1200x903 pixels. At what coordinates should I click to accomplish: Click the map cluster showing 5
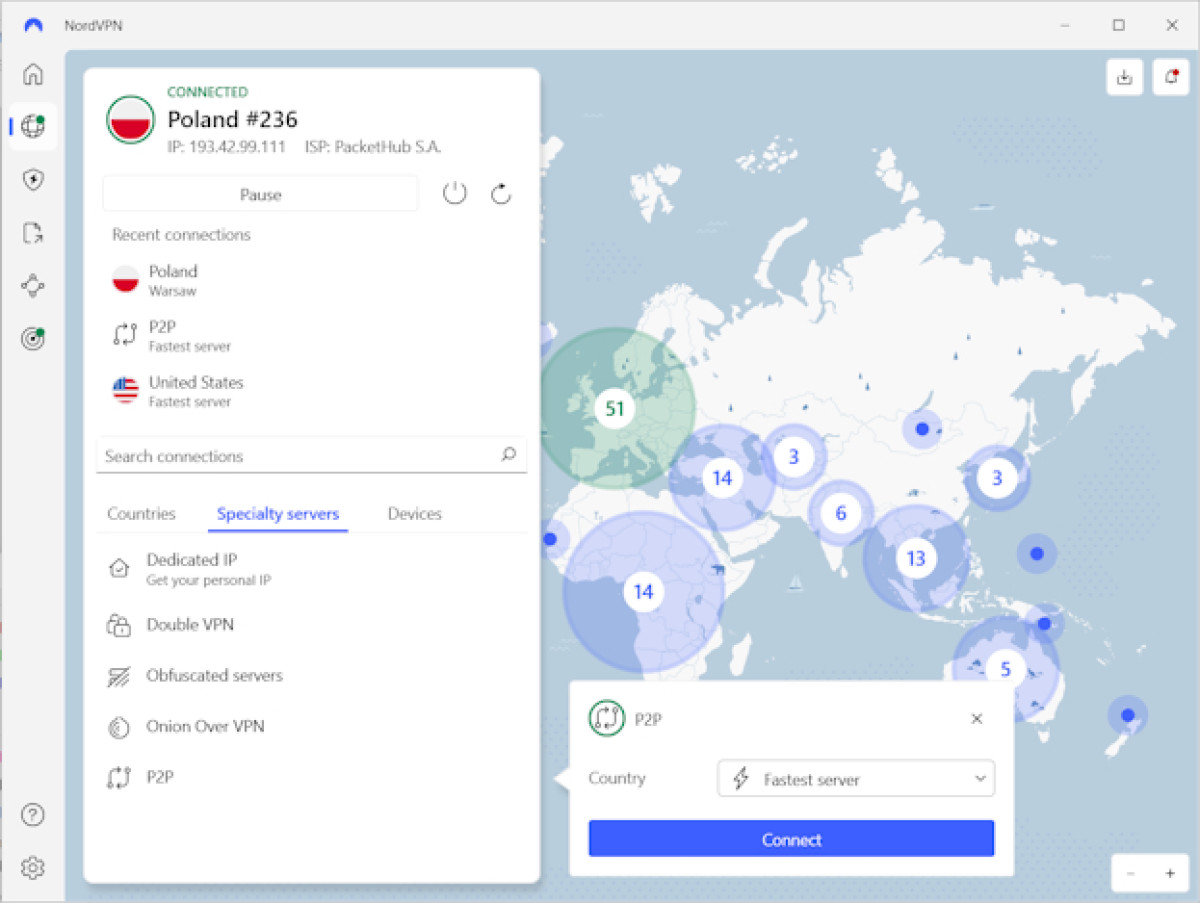pyautogui.click(x=1005, y=669)
